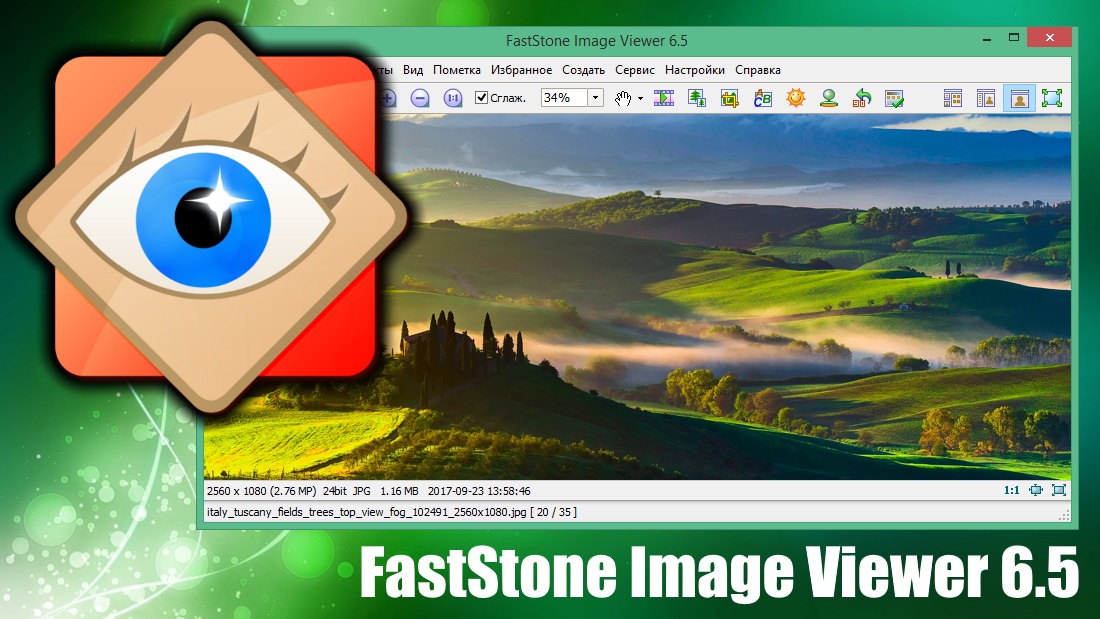Open the crop board tool
Image resolution: width=1100 pixels, height=619 pixels.
[x=730, y=98]
